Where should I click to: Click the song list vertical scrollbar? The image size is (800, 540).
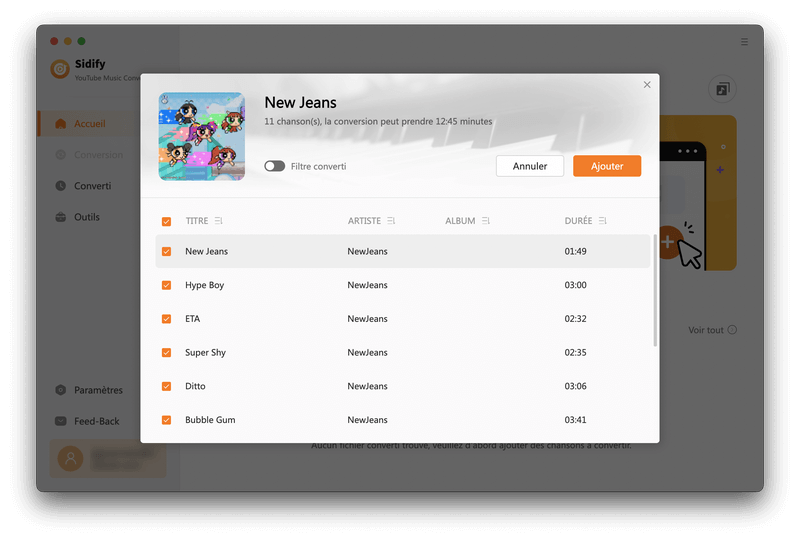pyautogui.click(x=655, y=290)
